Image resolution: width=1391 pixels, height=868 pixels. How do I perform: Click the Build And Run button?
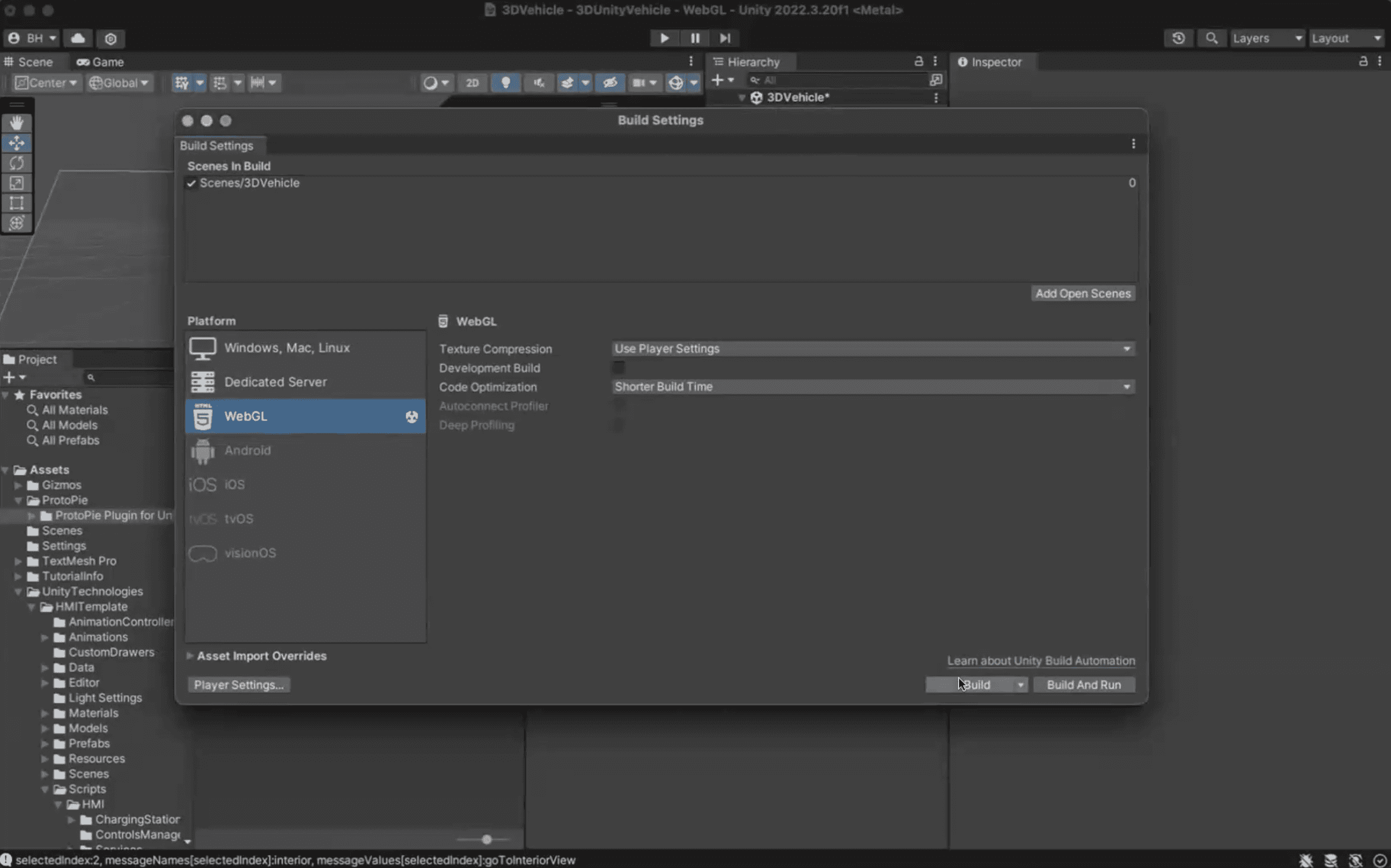coord(1084,684)
